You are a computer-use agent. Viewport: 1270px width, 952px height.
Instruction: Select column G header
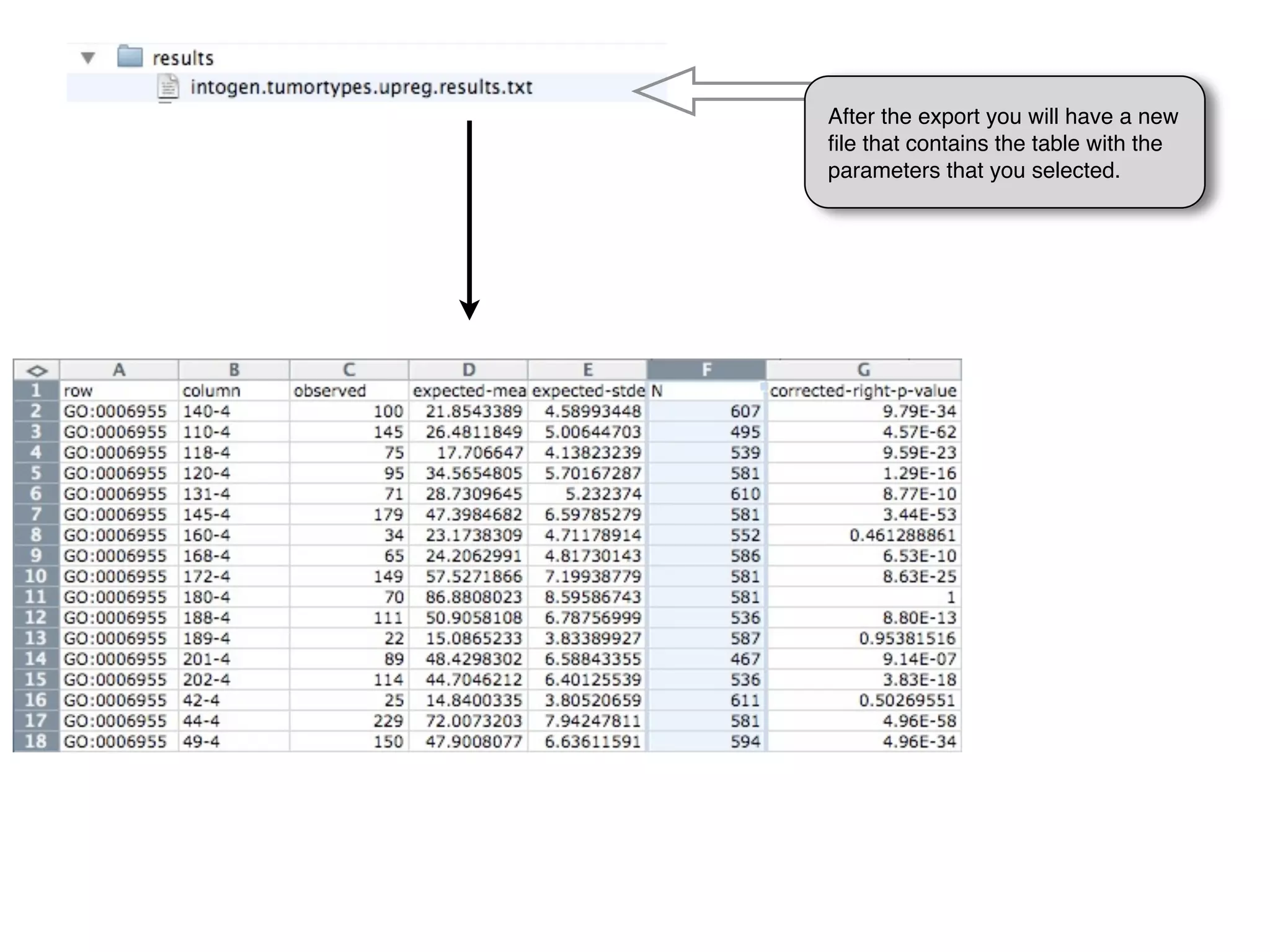coord(864,370)
